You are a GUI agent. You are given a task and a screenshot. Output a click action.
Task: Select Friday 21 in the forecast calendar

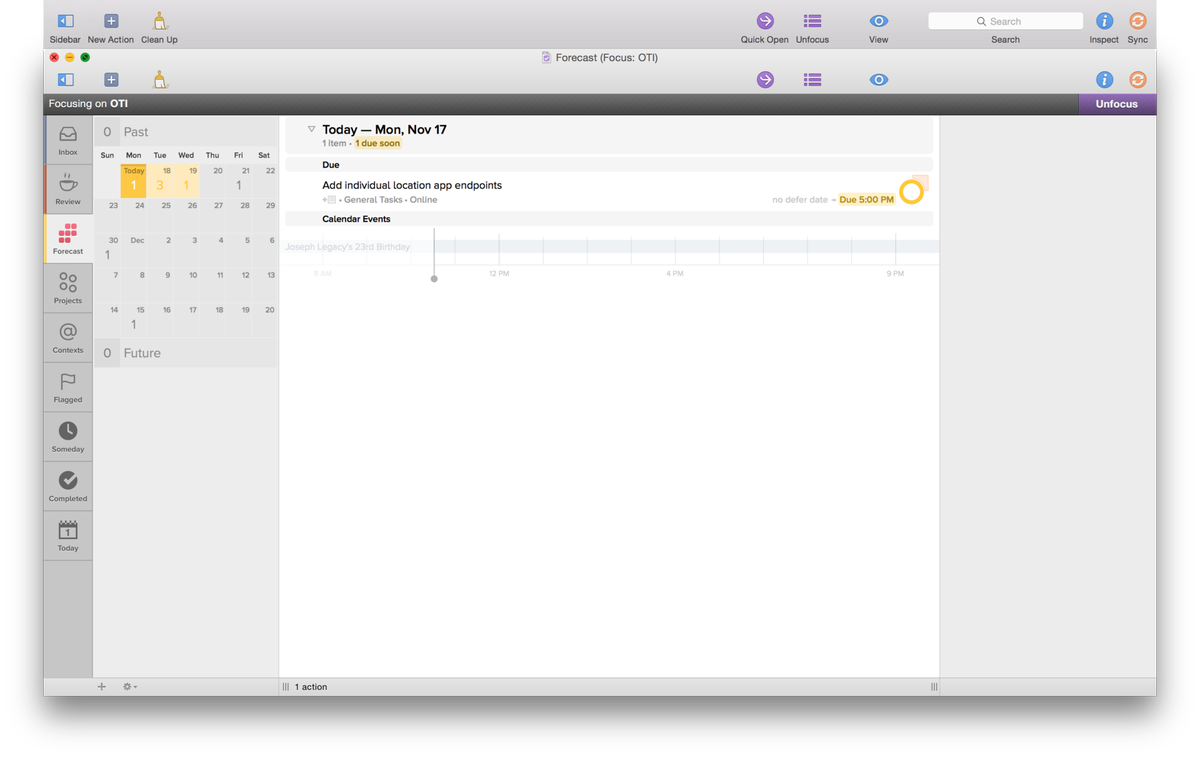click(x=238, y=180)
